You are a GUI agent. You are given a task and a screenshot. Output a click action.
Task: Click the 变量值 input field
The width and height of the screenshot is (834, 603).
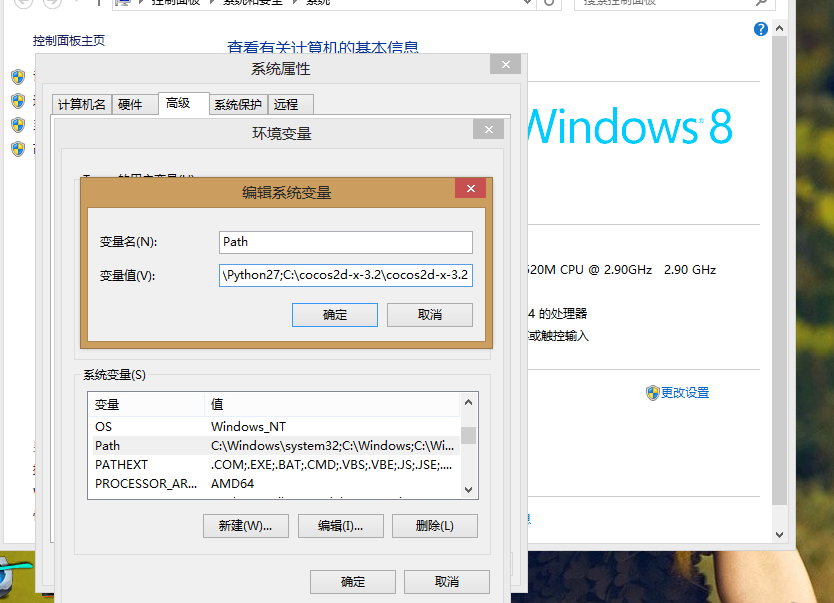click(346, 275)
